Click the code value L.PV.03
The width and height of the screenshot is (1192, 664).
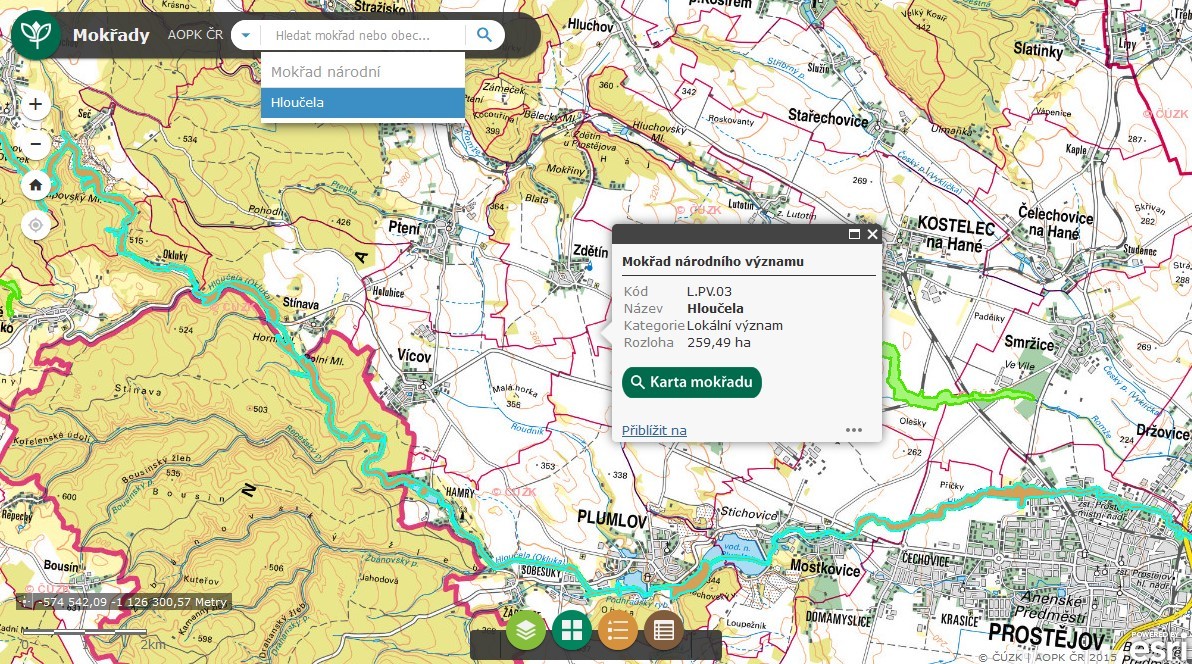point(709,291)
